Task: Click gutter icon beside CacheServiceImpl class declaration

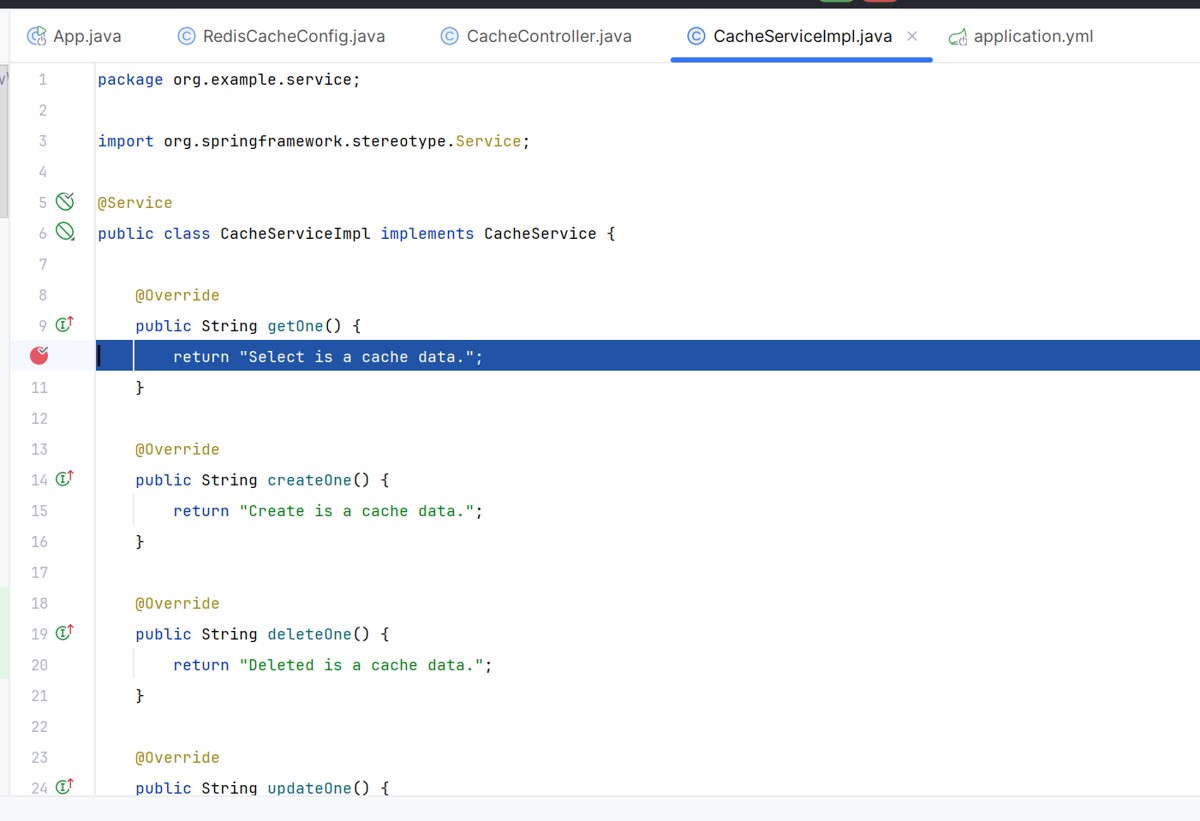Action: point(65,233)
